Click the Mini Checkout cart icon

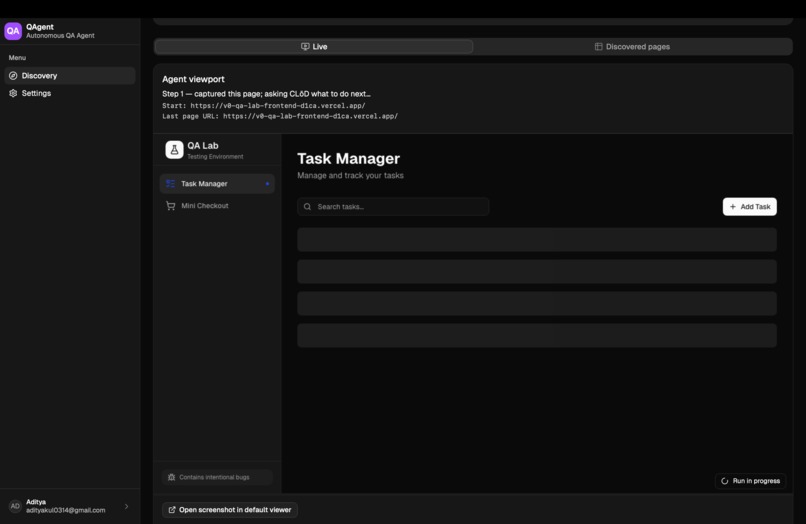(x=171, y=206)
